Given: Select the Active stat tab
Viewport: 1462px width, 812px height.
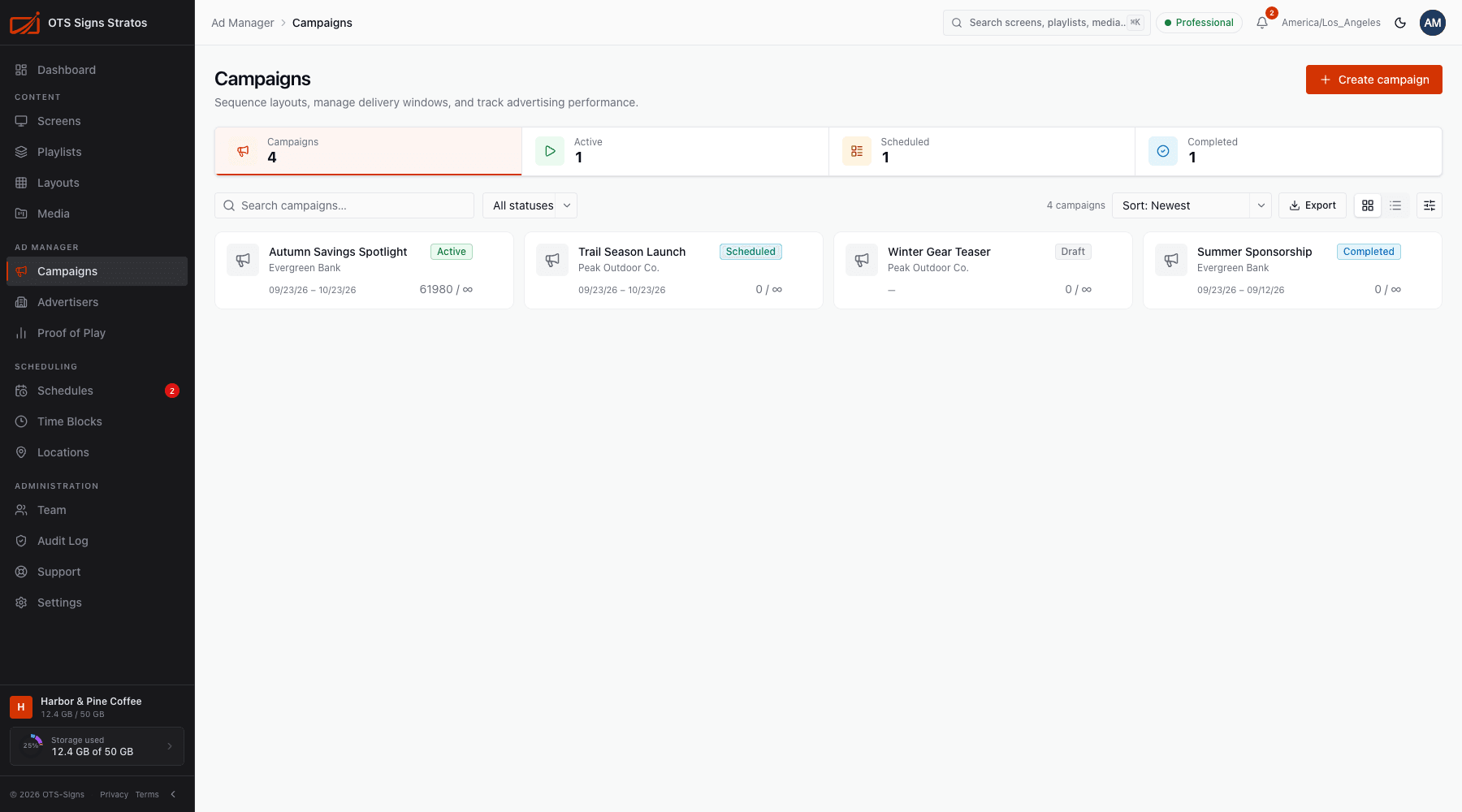Looking at the screenshot, I should click(x=675, y=151).
